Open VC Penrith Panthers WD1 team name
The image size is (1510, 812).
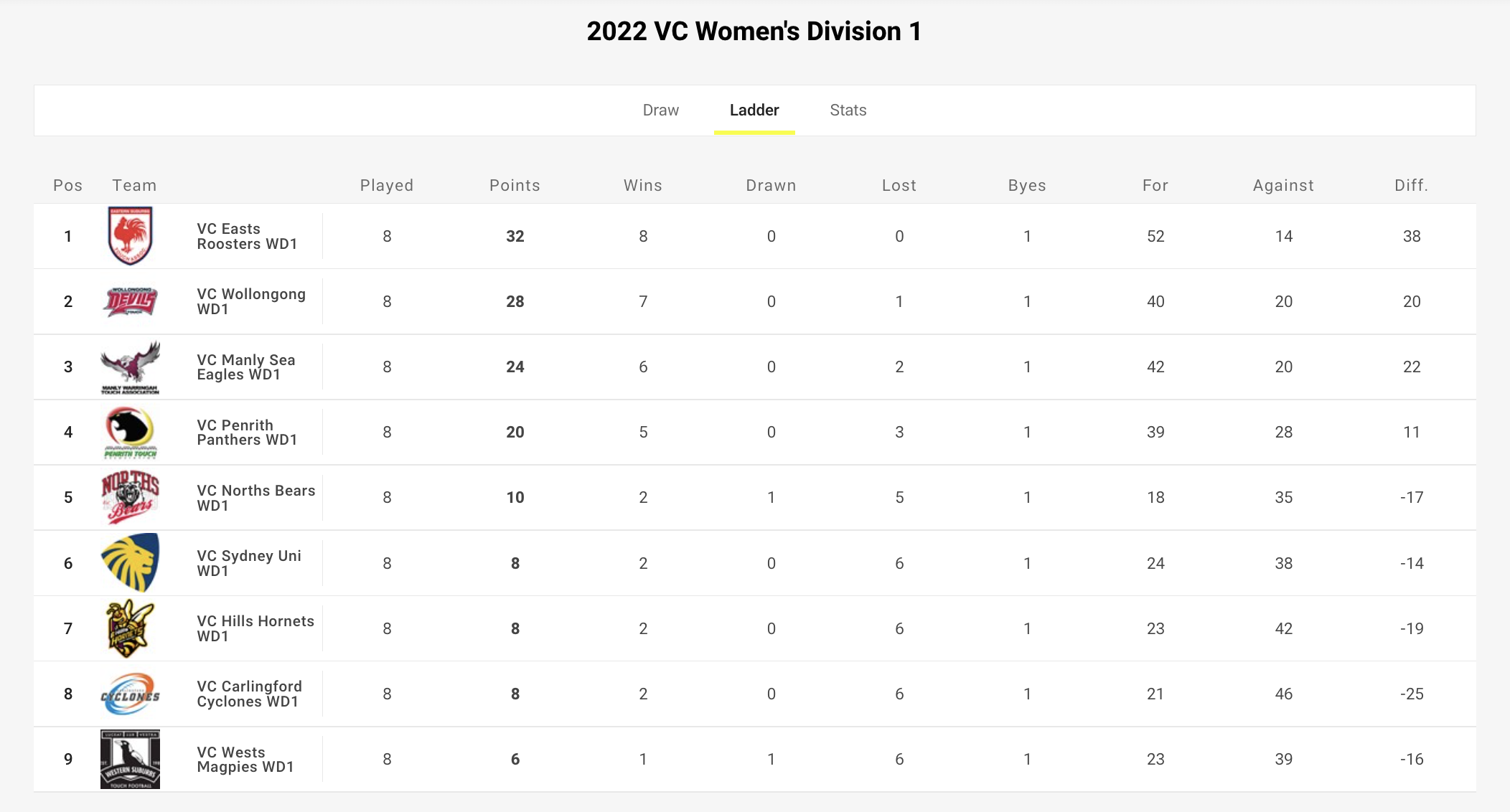(248, 432)
